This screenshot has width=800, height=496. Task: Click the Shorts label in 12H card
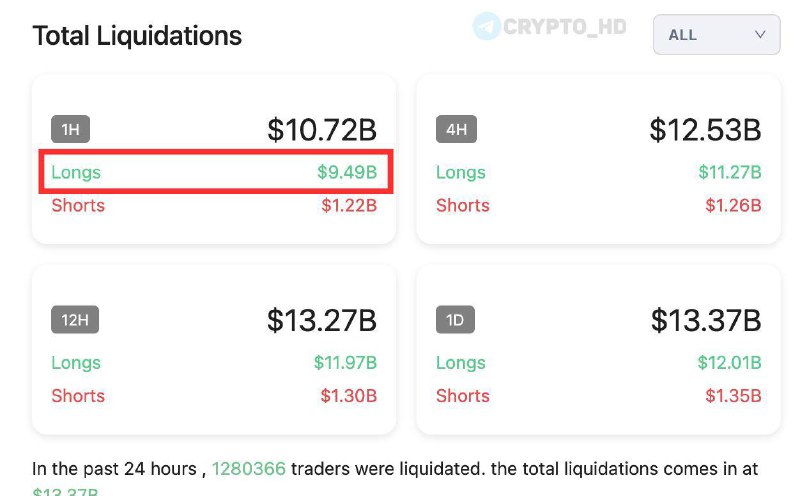[x=78, y=396]
